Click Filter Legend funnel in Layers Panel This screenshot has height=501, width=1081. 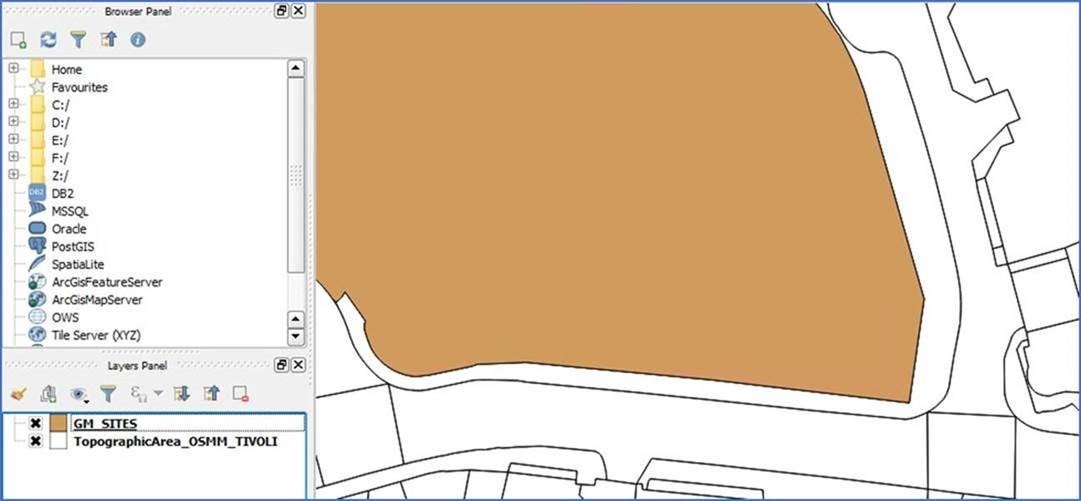pos(108,394)
